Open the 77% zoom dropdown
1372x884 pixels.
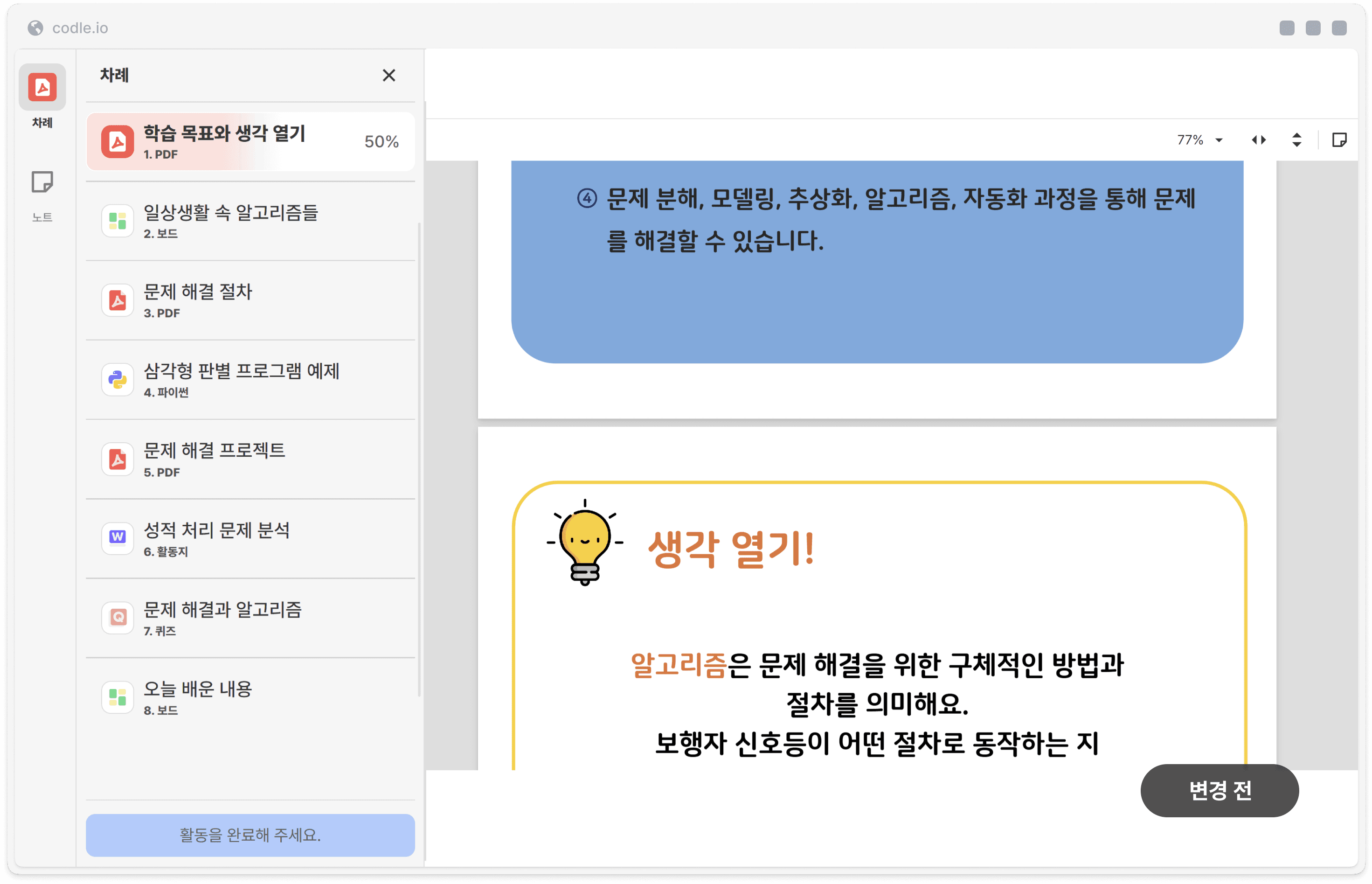tap(1200, 140)
